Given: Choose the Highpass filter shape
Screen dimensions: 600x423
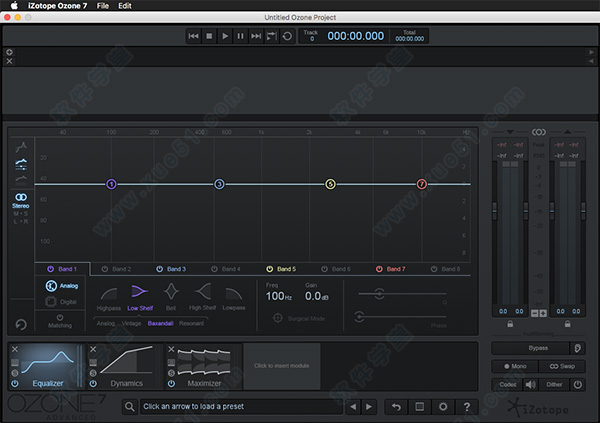Looking at the screenshot, I should [109, 297].
